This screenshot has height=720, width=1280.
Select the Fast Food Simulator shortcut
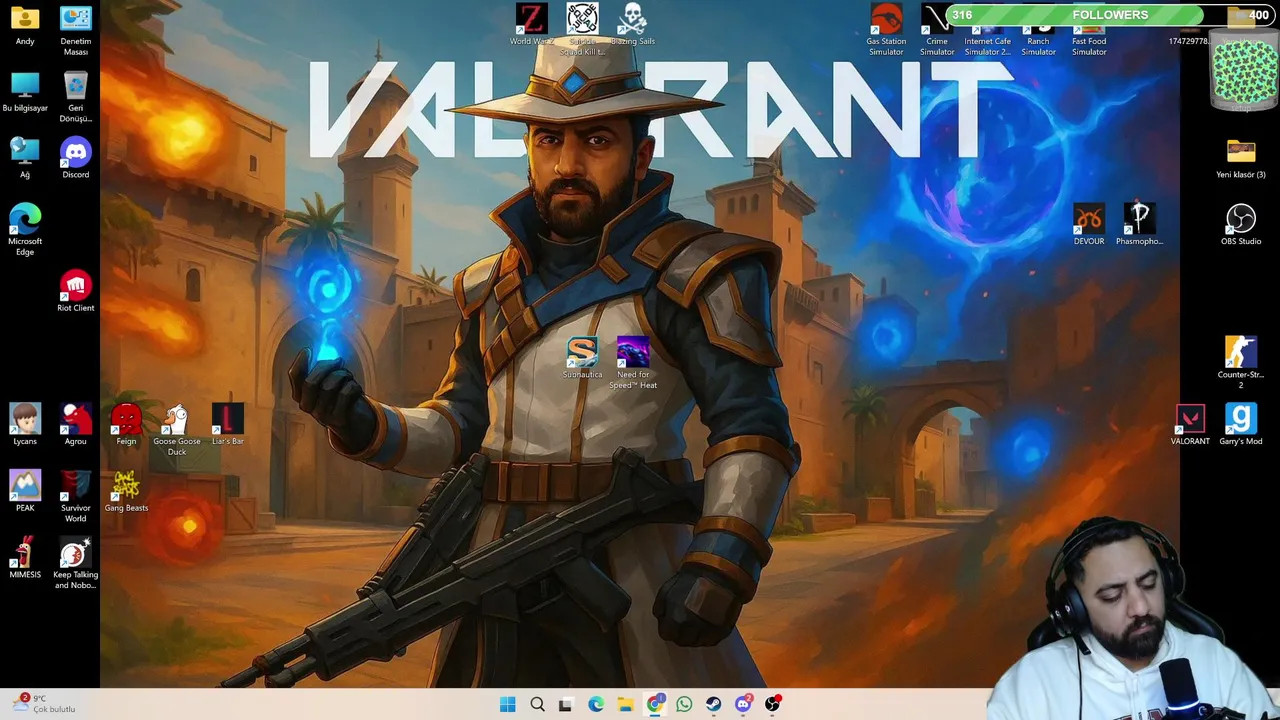coord(1089,30)
